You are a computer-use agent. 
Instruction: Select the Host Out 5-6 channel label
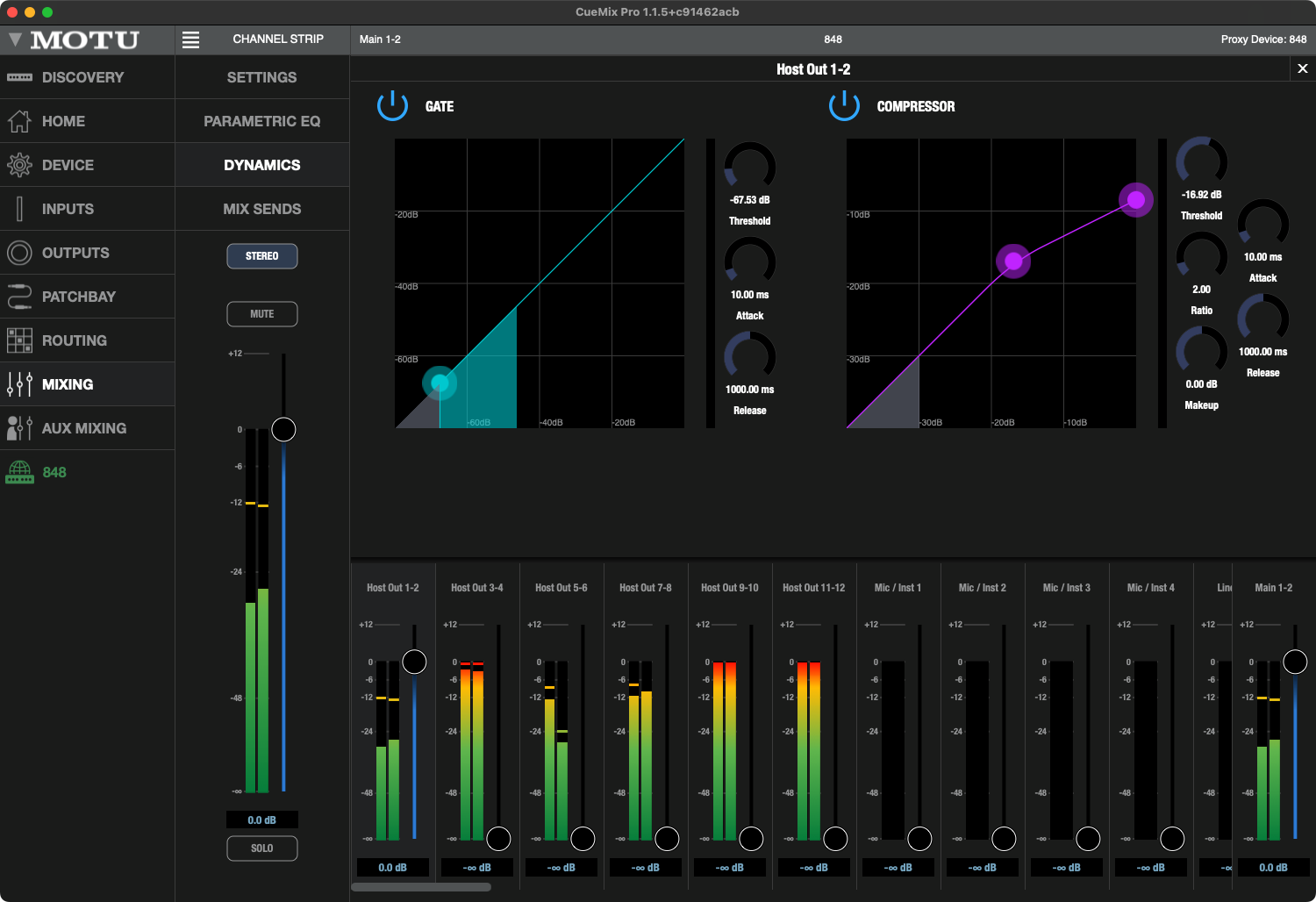(x=561, y=588)
